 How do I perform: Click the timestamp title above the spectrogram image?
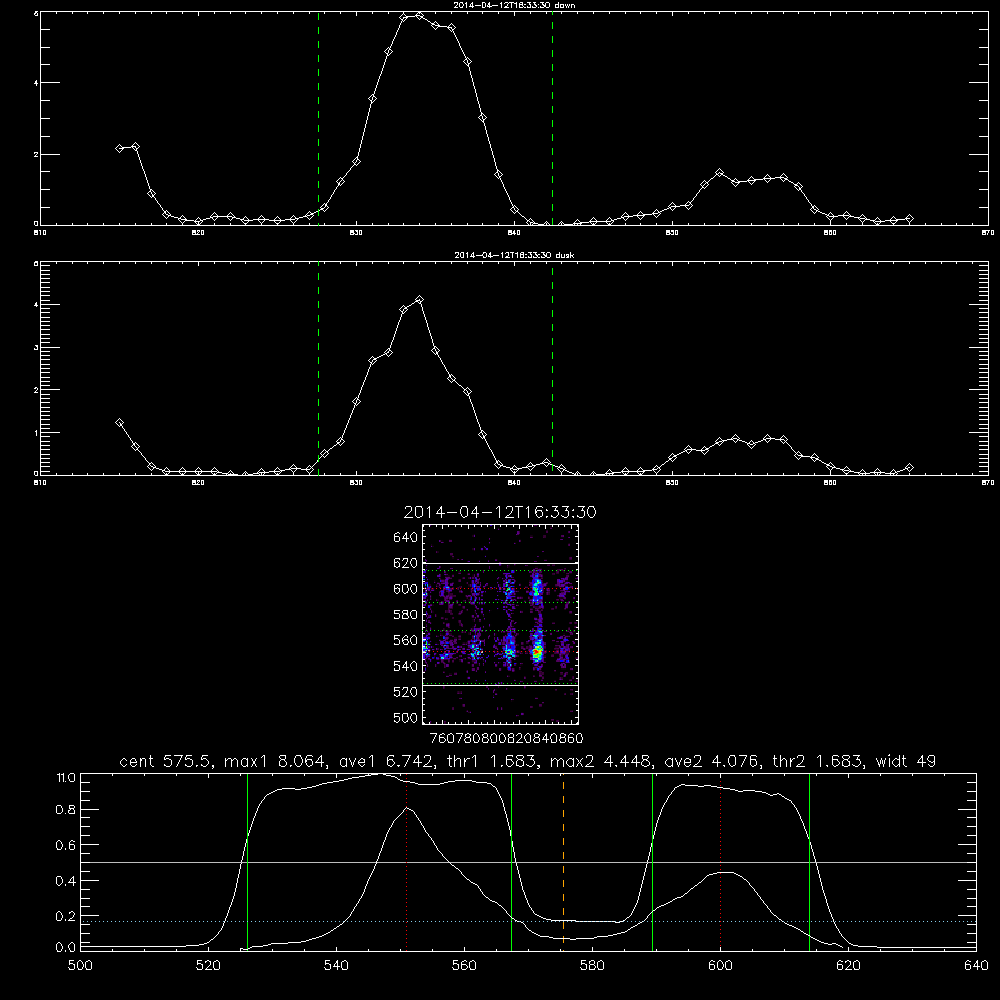[x=500, y=512]
